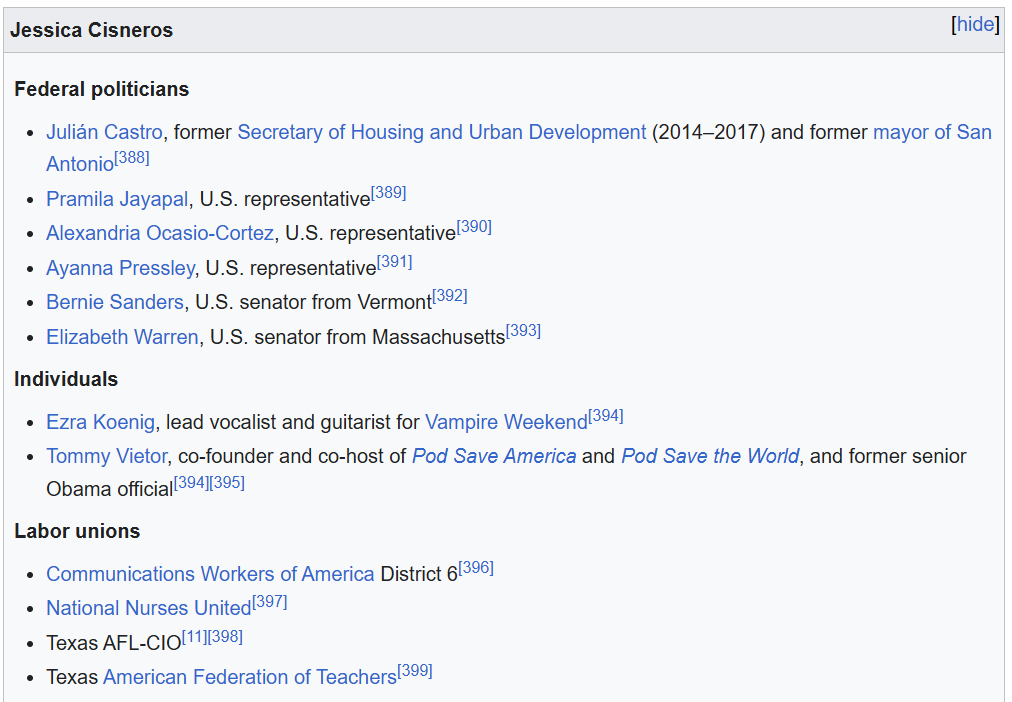Open the Ayanna Pressley link
The height and width of the screenshot is (702, 1012).
coord(120,268)
